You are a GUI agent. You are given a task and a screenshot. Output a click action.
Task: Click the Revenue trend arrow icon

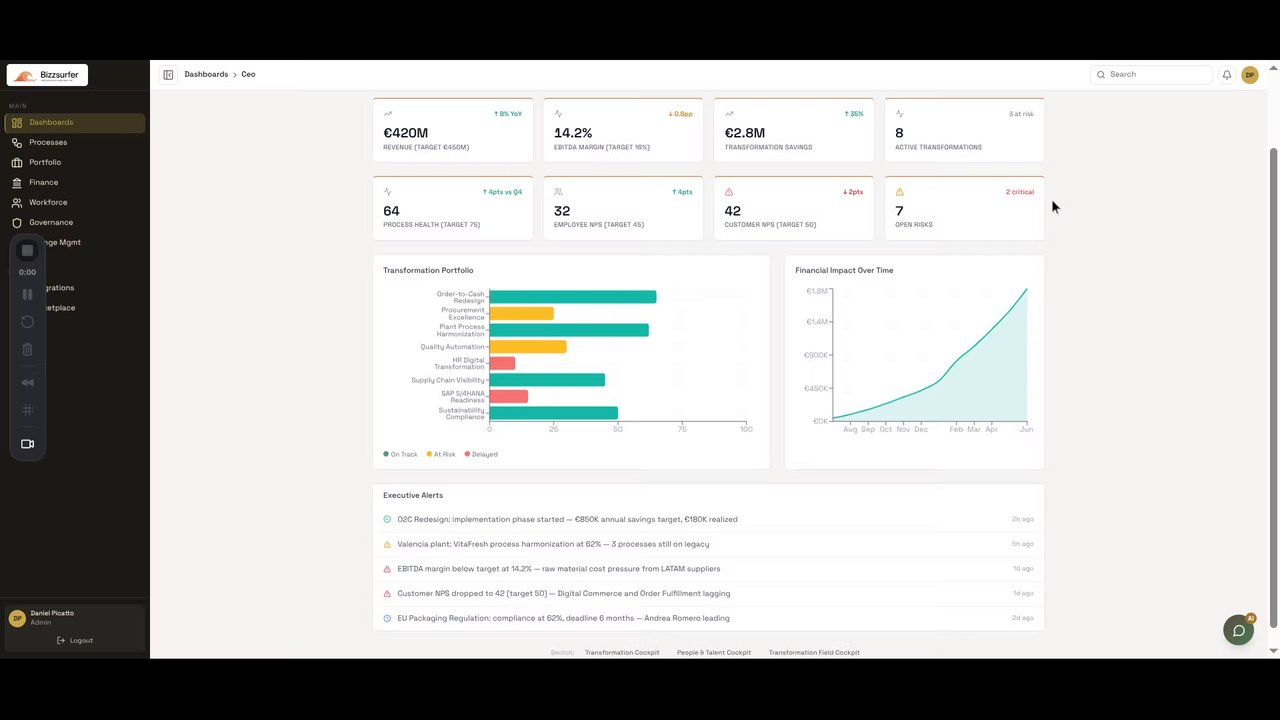tap(388, 114)
